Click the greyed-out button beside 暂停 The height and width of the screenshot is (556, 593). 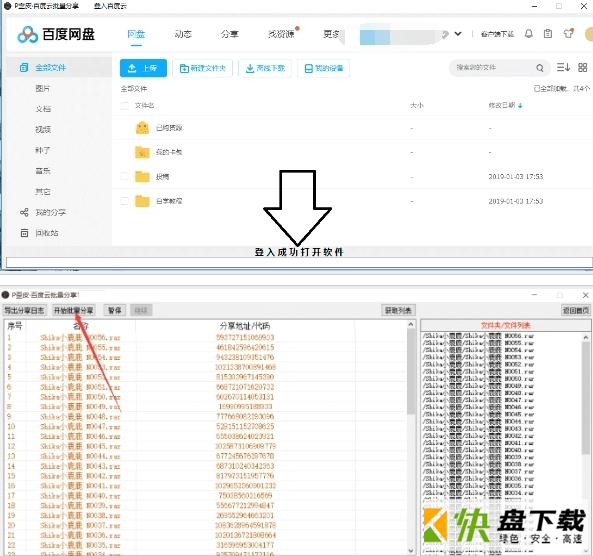pos(141,311)
